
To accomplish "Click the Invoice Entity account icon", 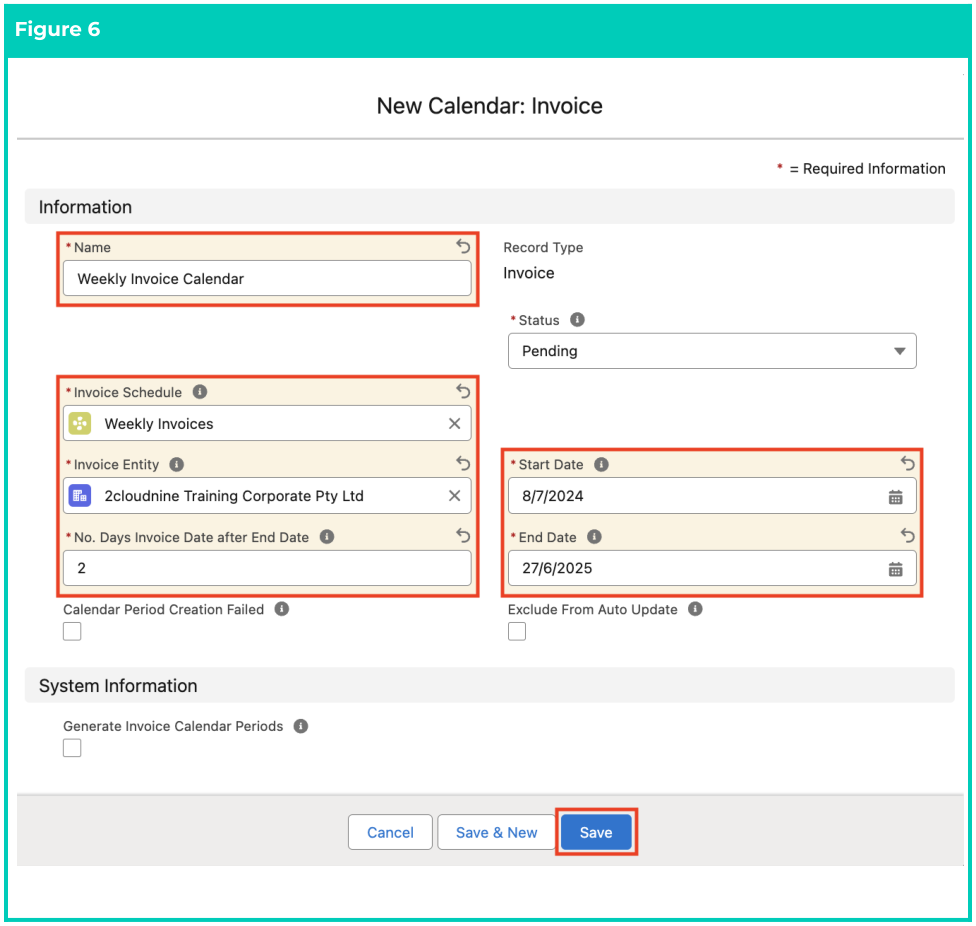I will pyautogui.click(x=80, y=496).
